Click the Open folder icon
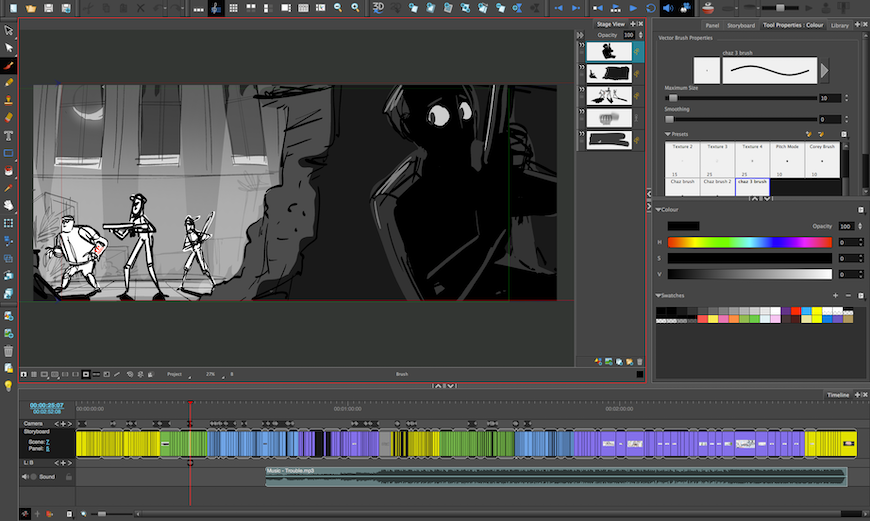Screen dimensions: 870x521 coord(31,8)
